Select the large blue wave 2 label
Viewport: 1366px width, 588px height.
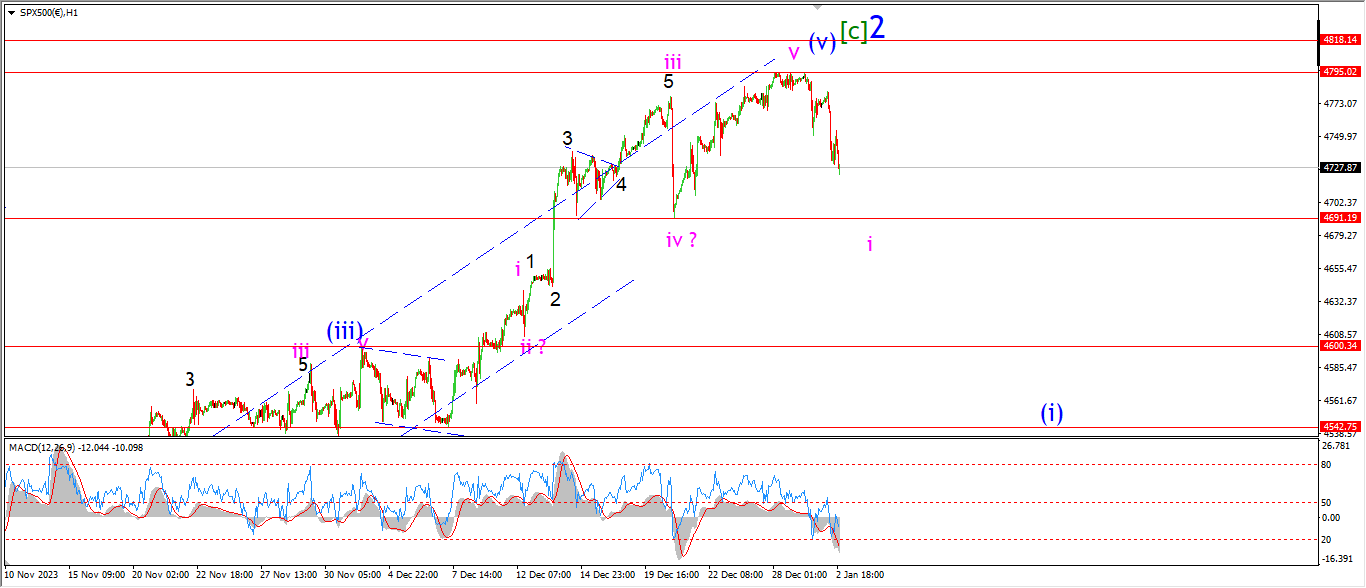coord(876,28)
